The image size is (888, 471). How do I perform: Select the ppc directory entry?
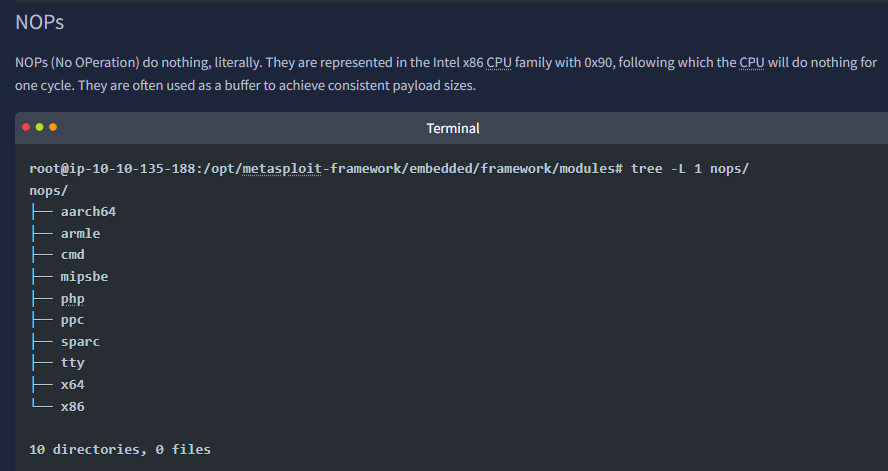click(x=72, y=320)
